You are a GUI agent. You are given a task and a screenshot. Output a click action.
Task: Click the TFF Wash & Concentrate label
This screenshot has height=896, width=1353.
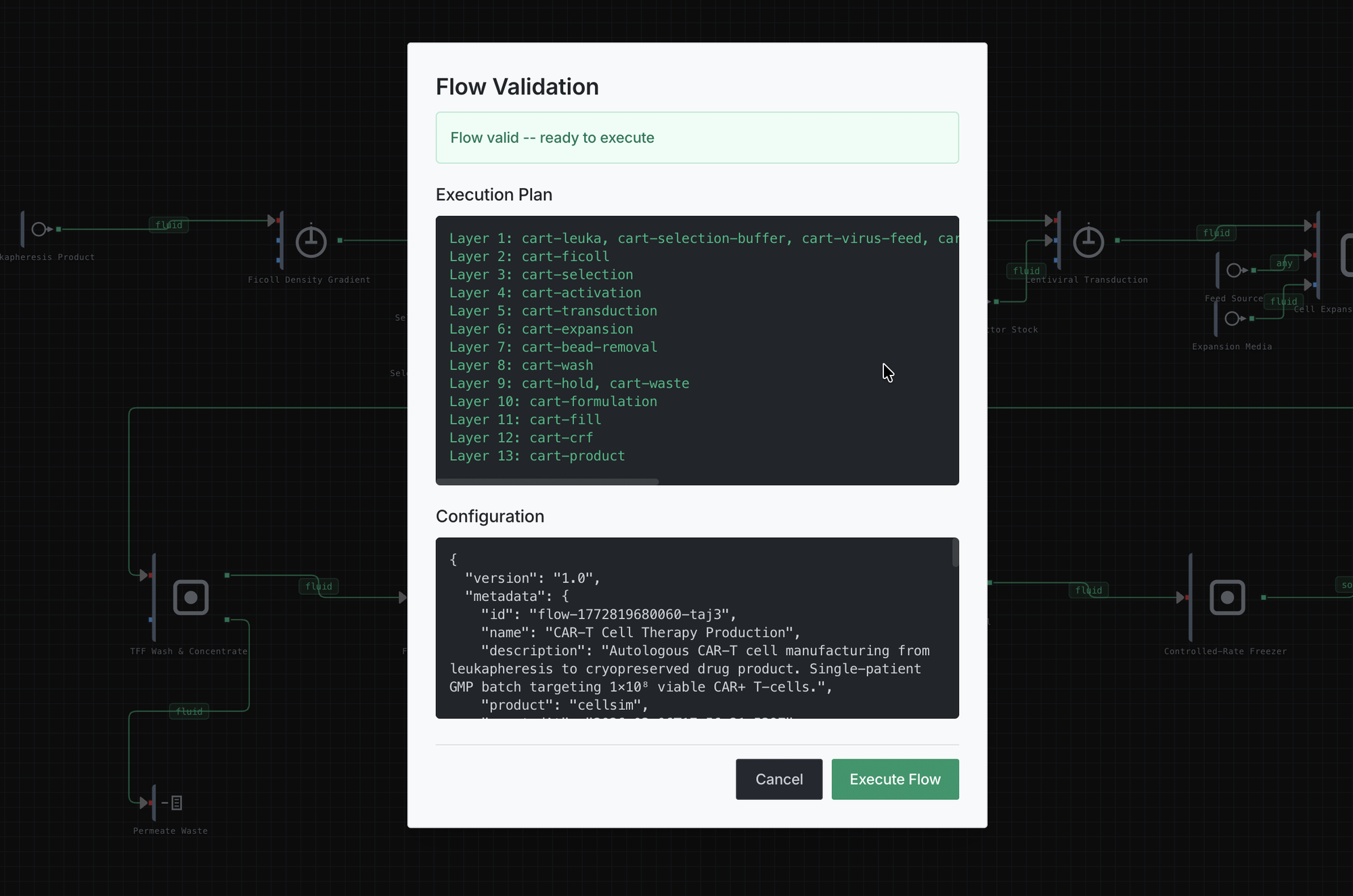(x=189, y=652)
